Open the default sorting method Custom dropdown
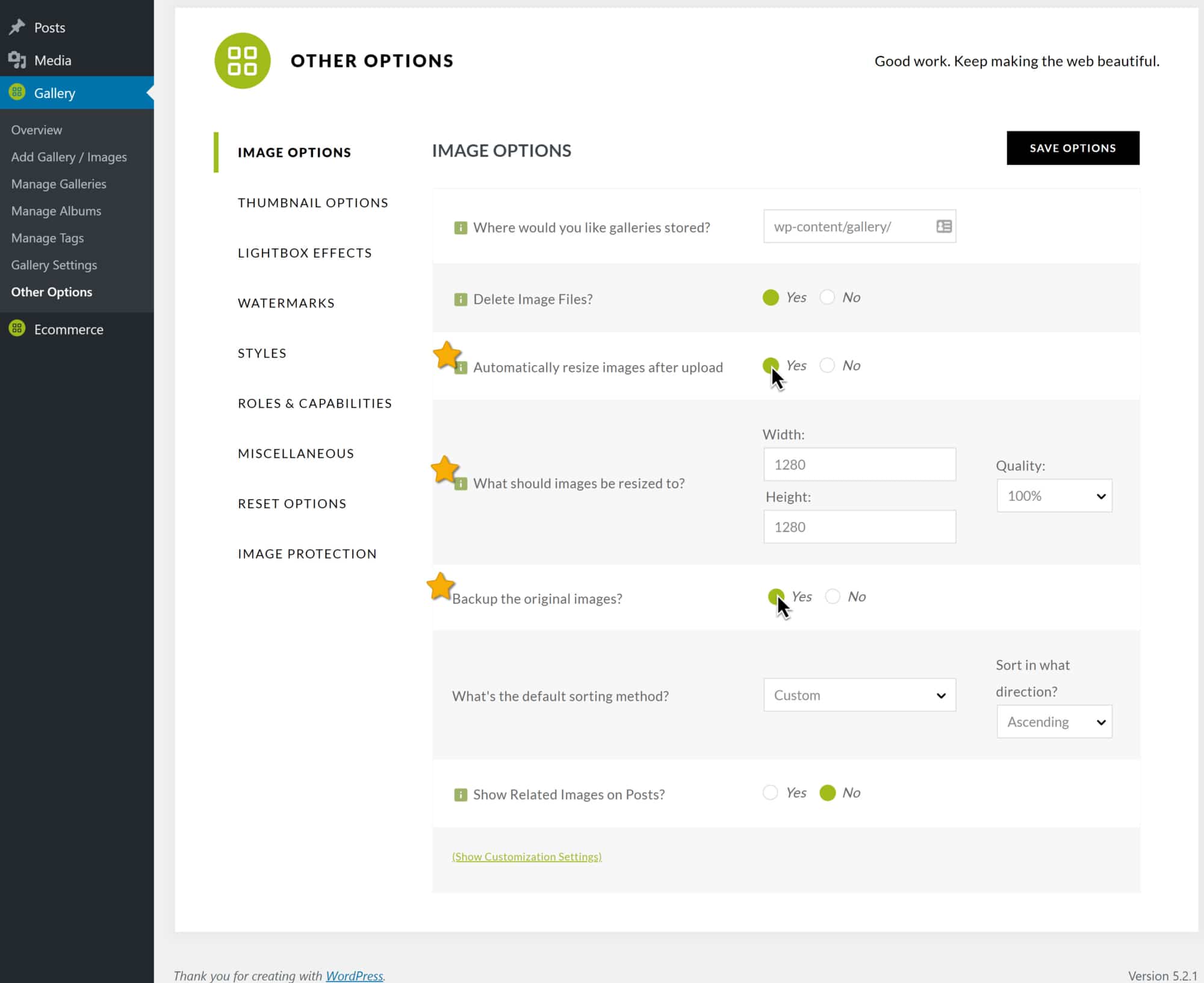The height and width of the screenshot is (983, 1204). pos(860,695)
